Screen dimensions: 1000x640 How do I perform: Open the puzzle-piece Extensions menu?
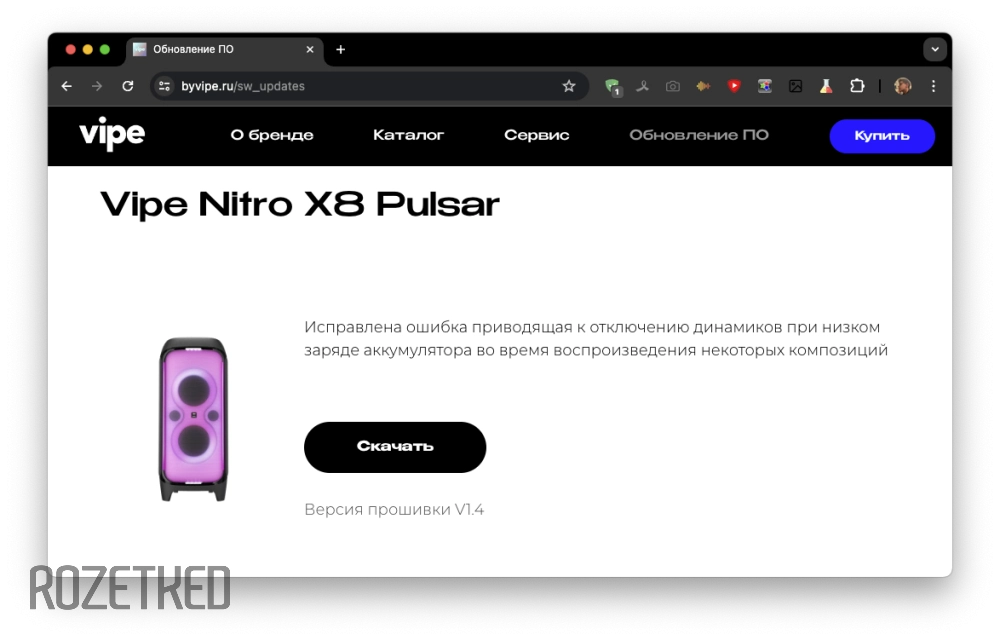point(857,86)
